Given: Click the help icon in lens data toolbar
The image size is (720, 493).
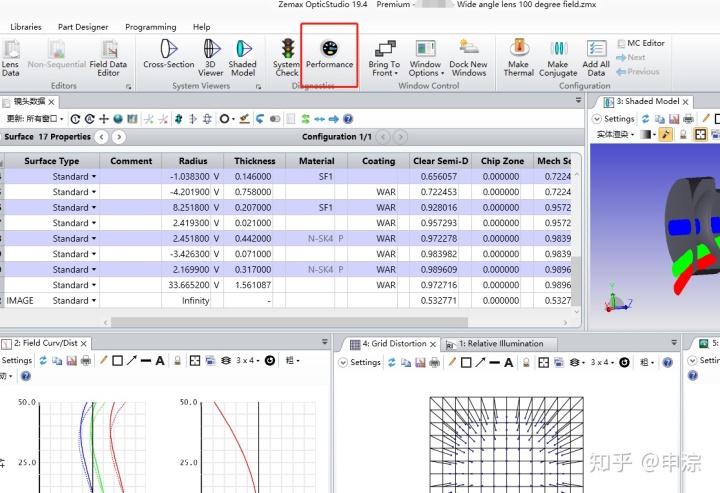Looking at the screenshot, I should tap(348, 119).
